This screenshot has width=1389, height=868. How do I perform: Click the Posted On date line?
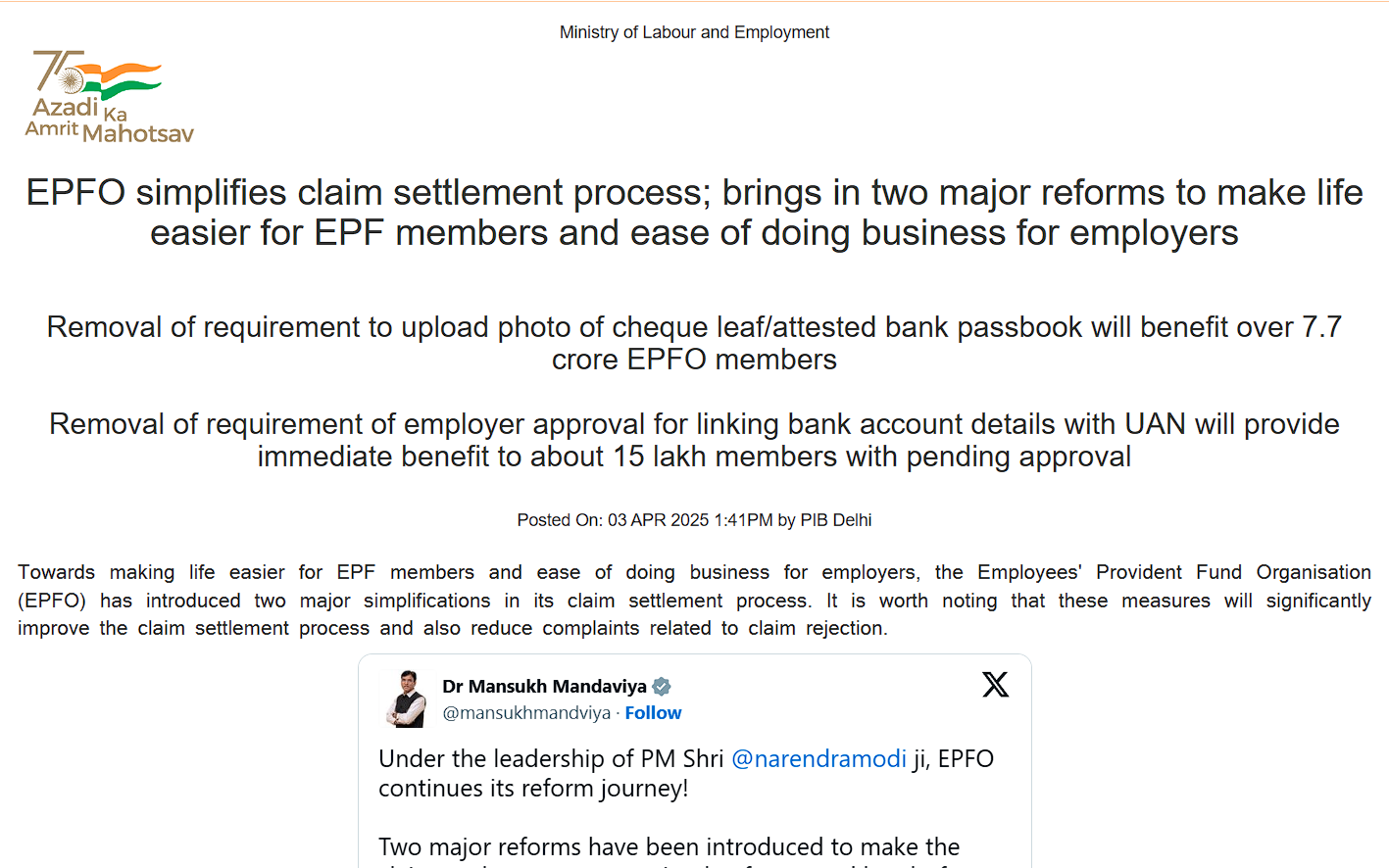694,520
